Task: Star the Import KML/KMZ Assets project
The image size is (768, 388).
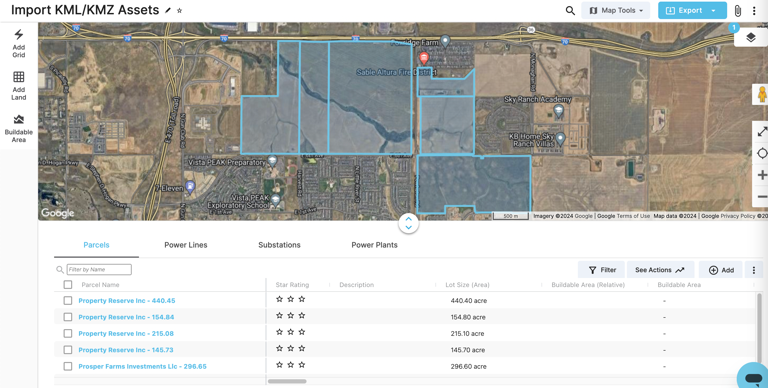Action: pyautogui.click(x=179, y=10)
